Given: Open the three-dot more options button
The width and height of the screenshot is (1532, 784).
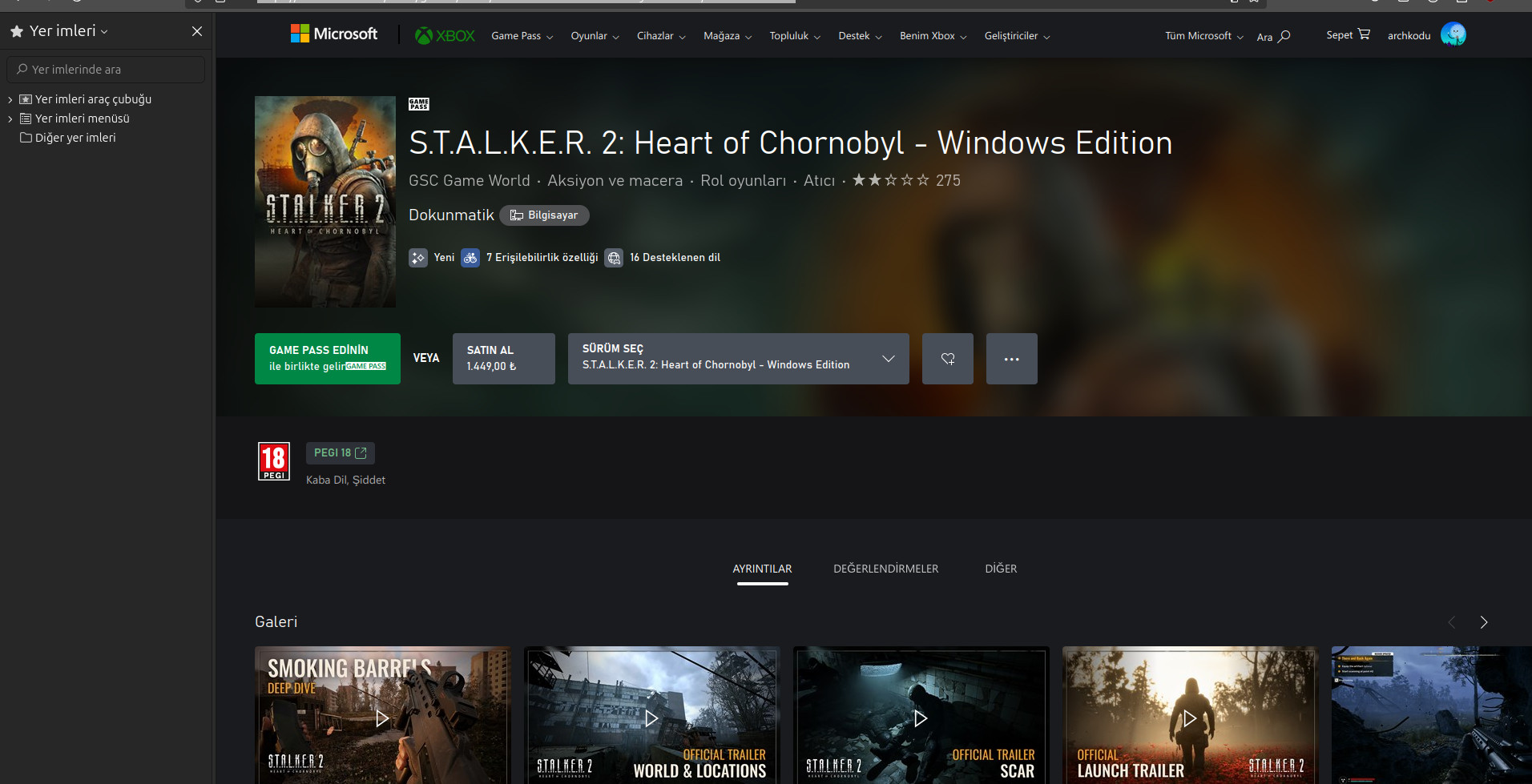Looking at the screenshot, I should pyautogui.click(x=1012, y=359).
